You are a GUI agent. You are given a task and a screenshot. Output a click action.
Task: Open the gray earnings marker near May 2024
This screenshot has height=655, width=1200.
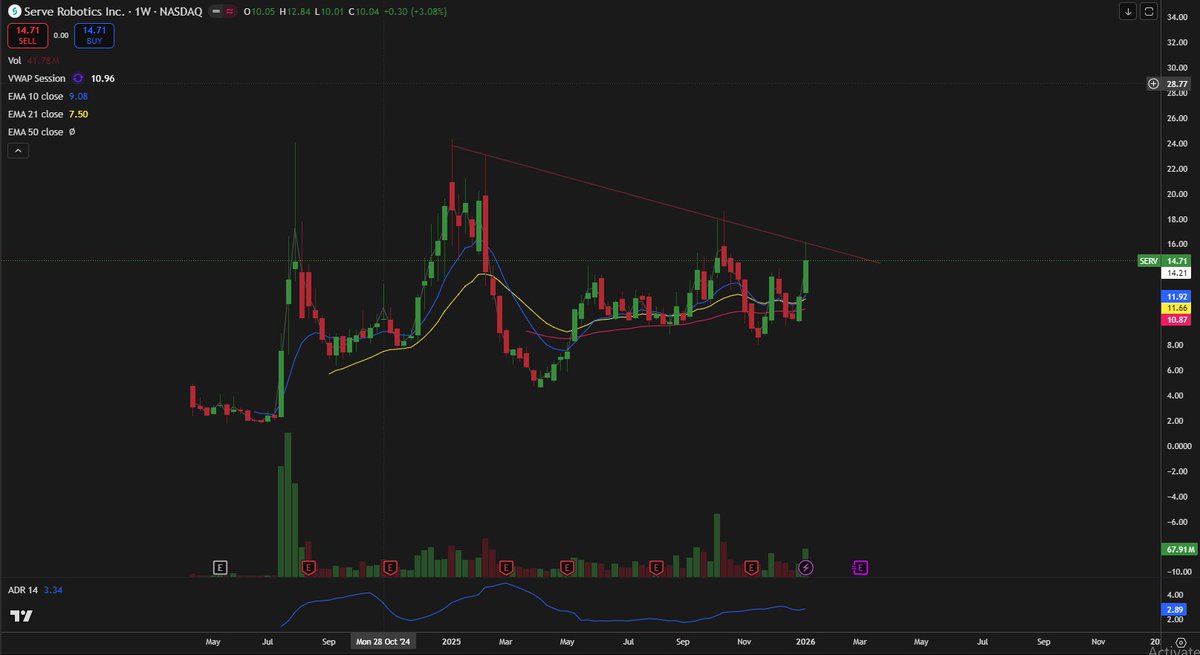click(220, 568)
